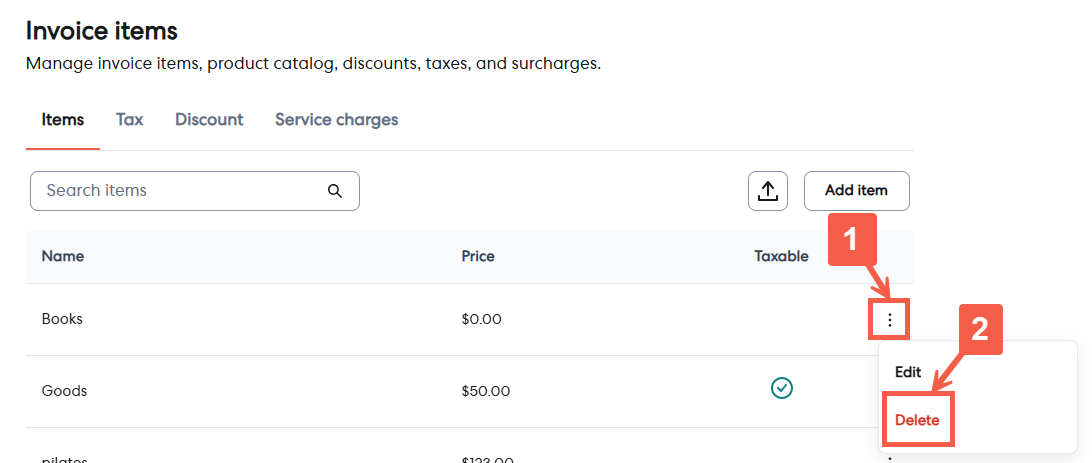
Task: Click the upload/export arrow icon button
Action: (768, 191)
